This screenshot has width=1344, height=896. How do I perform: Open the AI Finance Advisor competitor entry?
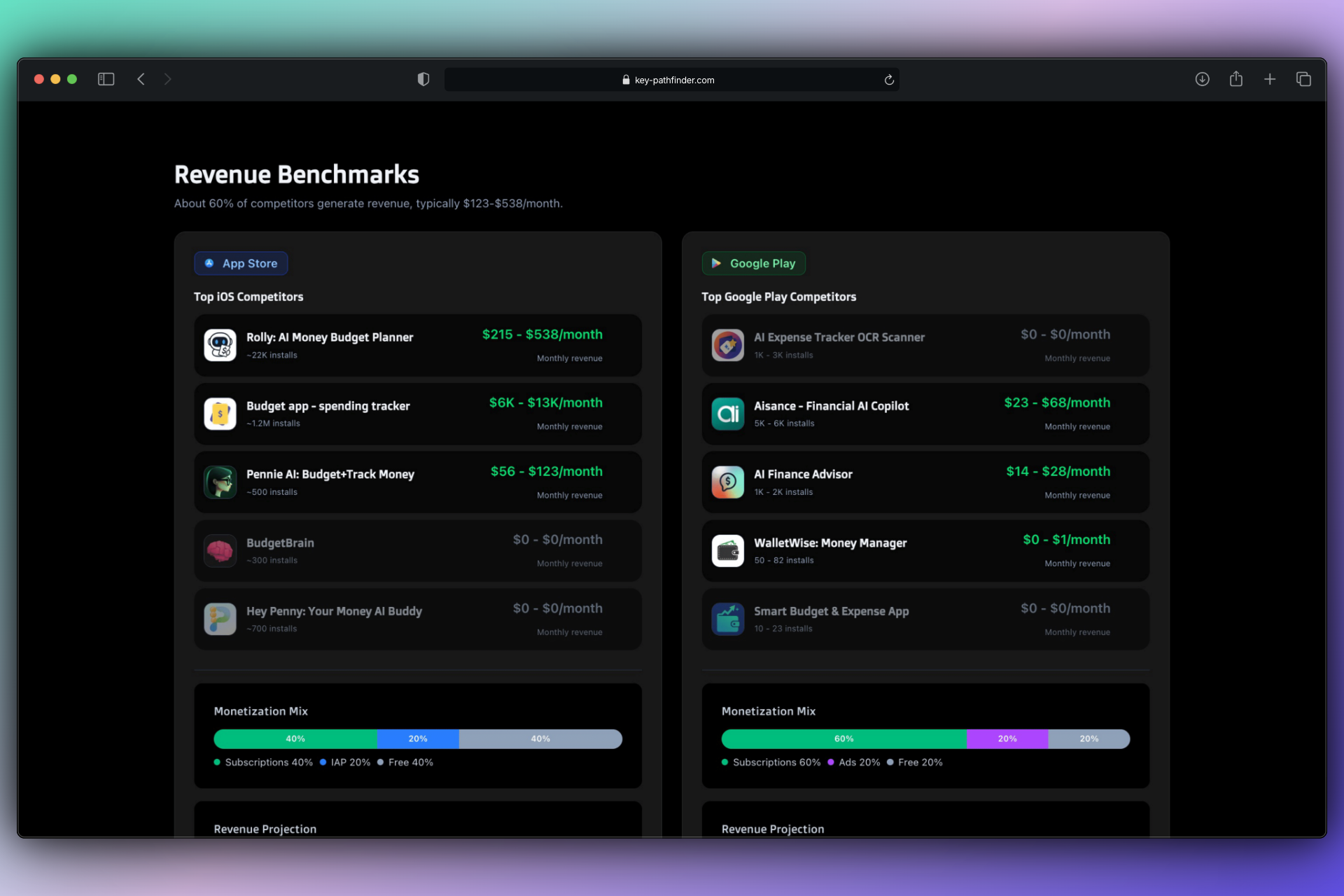point(925,482)
